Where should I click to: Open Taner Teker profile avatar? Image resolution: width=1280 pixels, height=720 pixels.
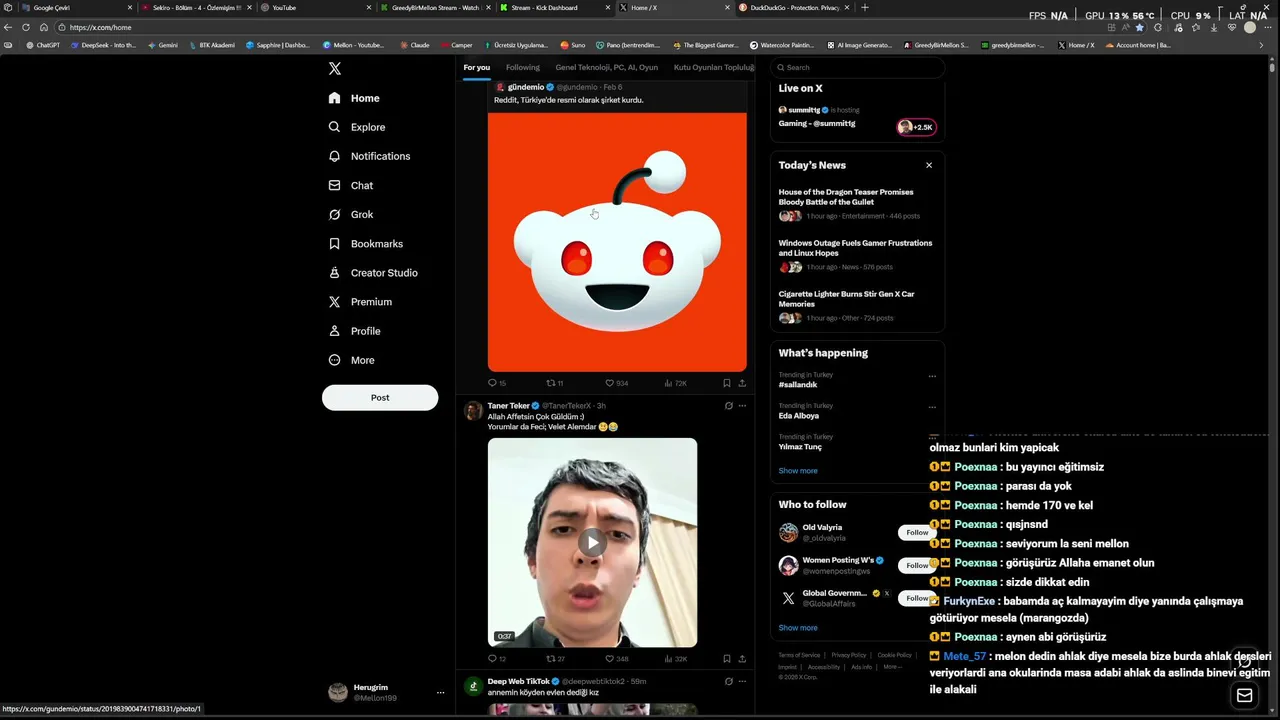[x=474, y=411]
